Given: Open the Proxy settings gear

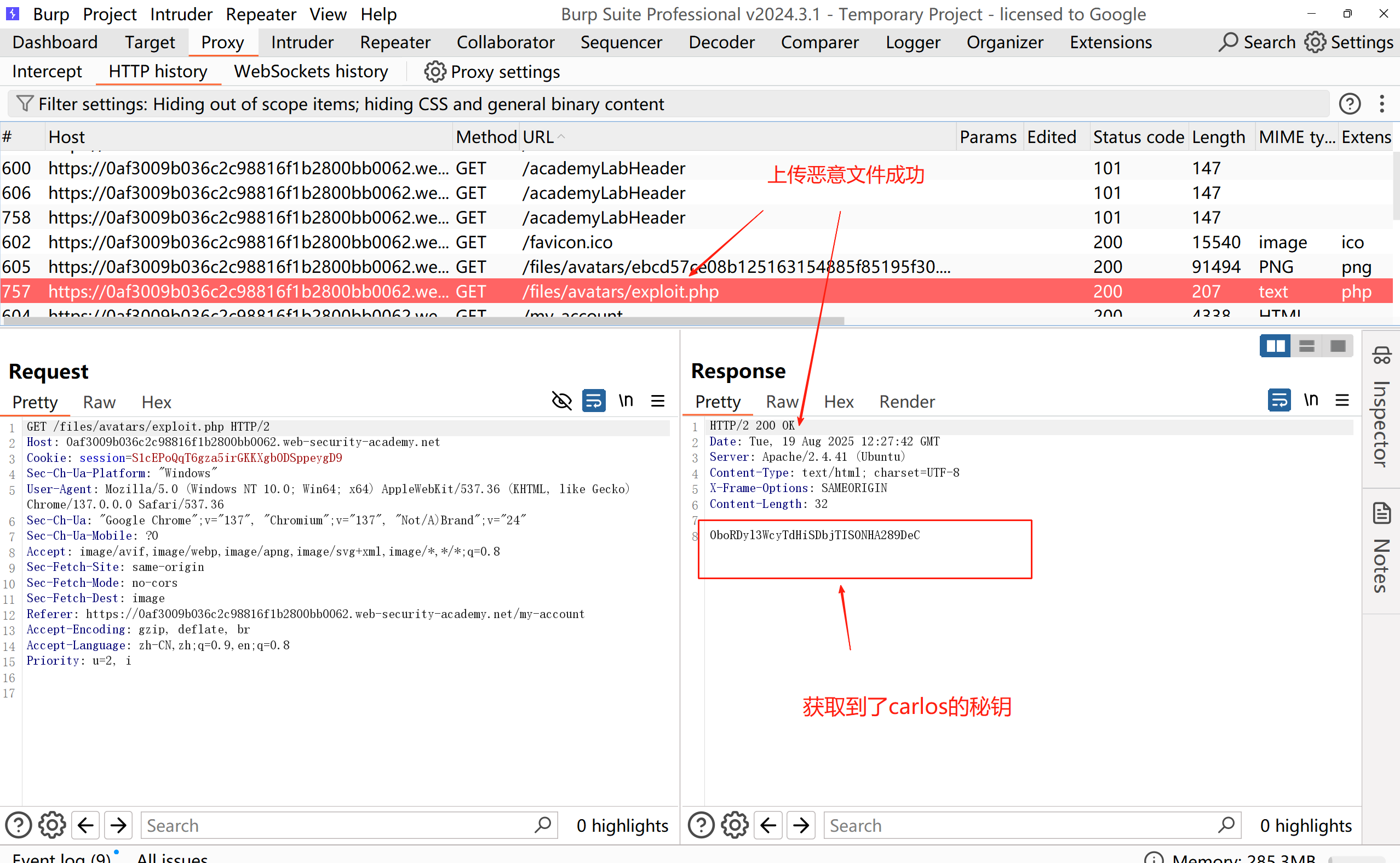Looking at the screenshot, I should click(434, 72).
